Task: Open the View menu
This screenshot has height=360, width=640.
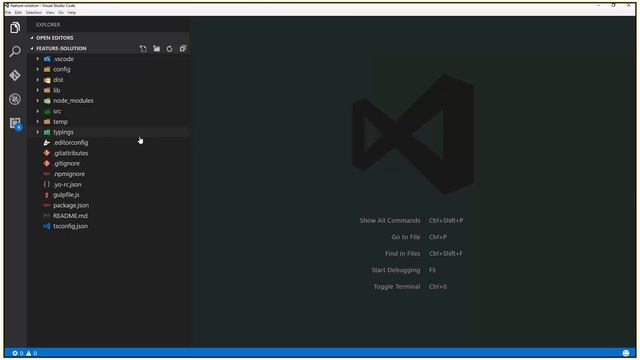Action: tap(50, 13)
